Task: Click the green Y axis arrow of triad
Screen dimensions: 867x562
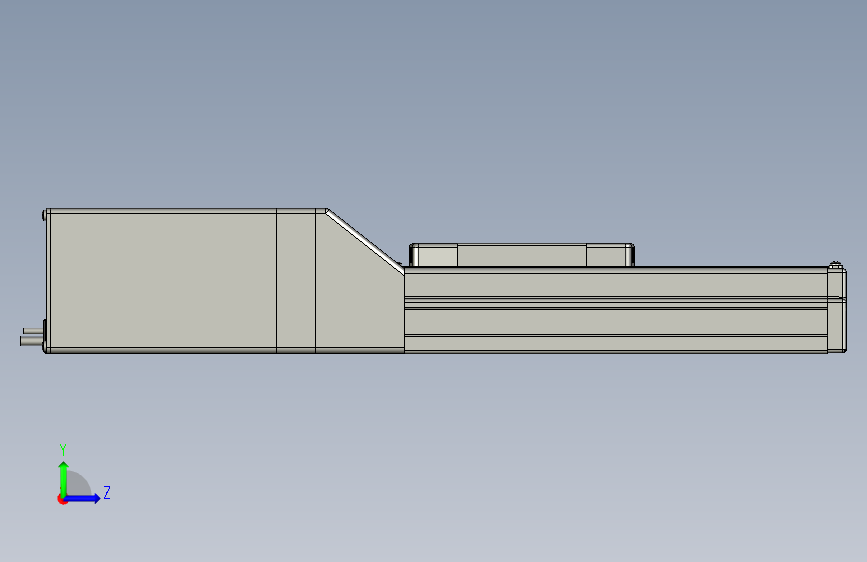Action: click(x=64, y=479)
